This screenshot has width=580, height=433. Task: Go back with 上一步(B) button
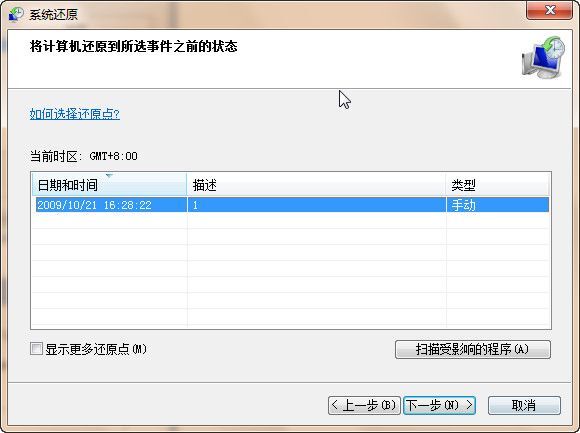pyautogui.click(x=364, y=406)
